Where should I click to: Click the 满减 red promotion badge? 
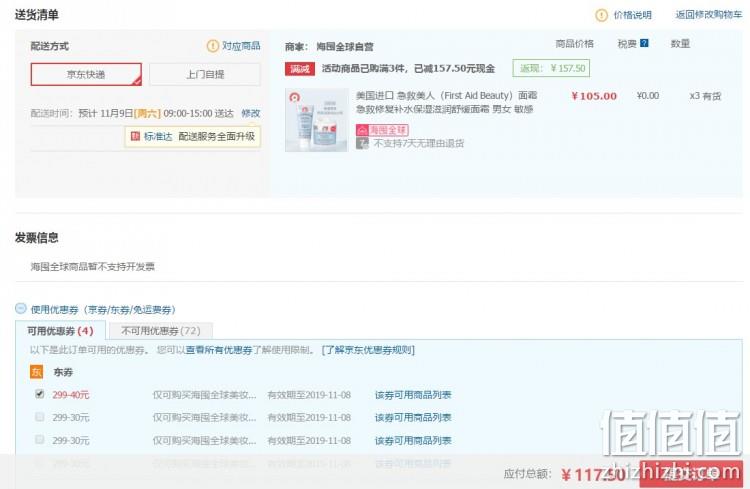(299, 69)
